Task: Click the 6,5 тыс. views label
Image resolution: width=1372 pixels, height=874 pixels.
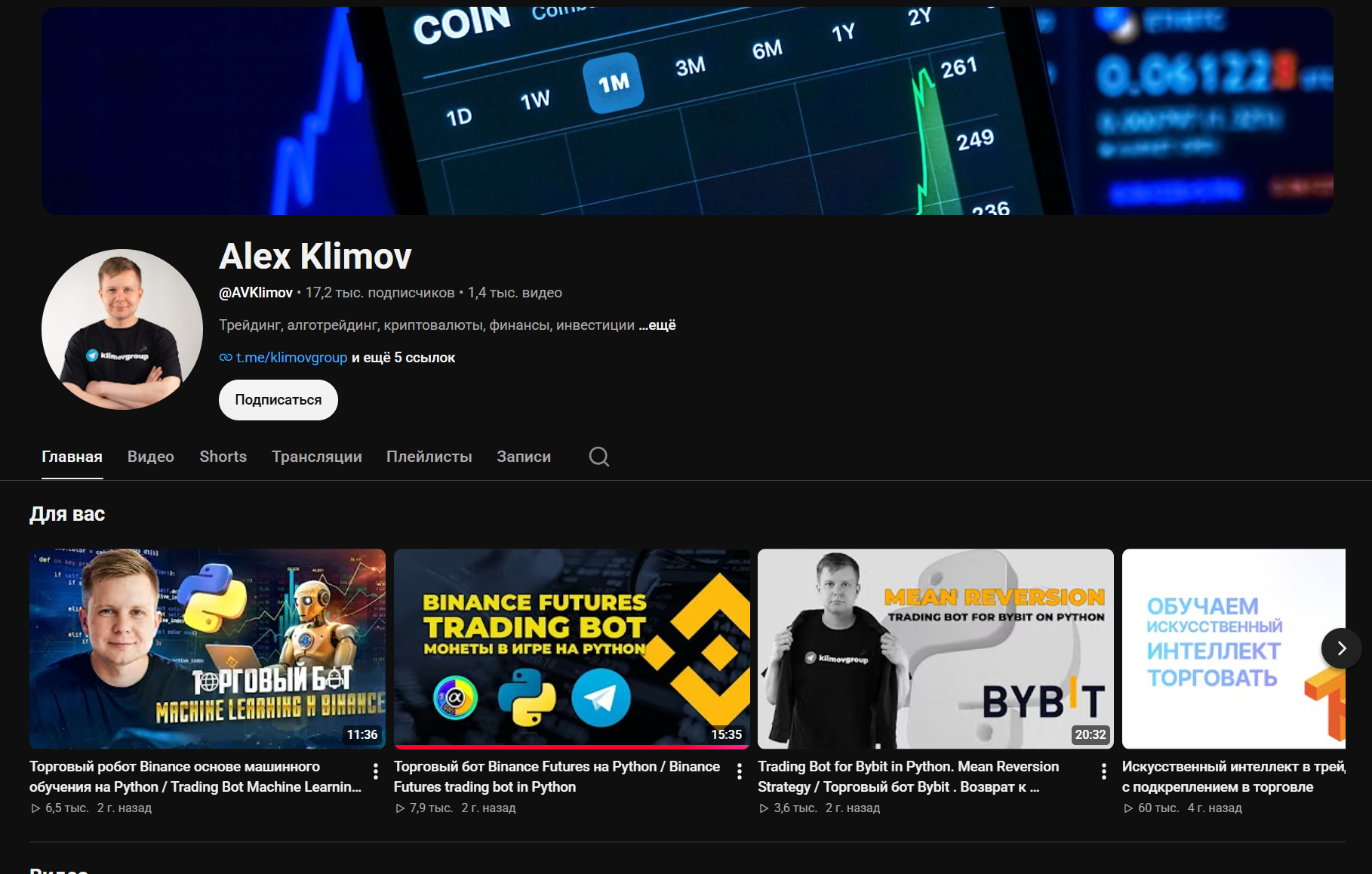Action: tap(66, 808)
